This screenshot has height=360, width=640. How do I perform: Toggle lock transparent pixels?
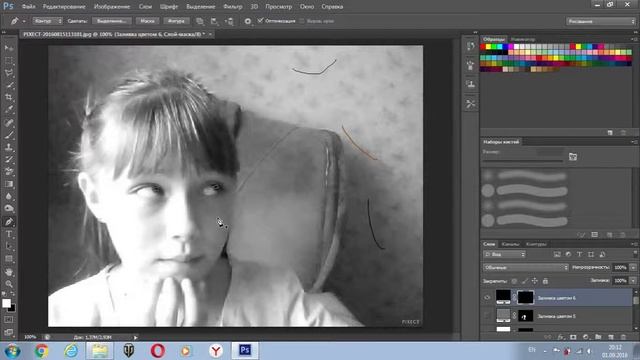[514, 281]
